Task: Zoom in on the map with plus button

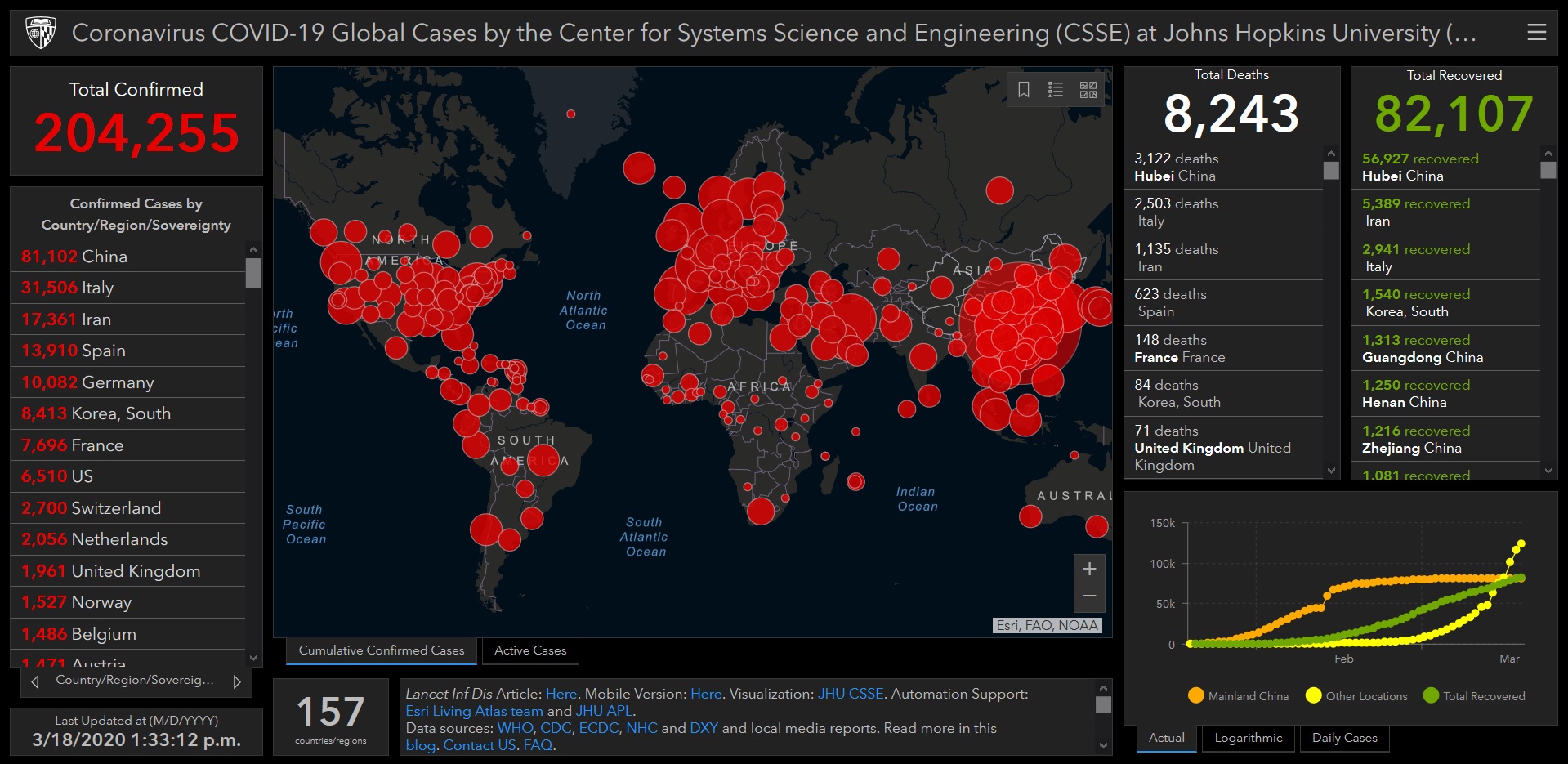Action: (1089, 569)
